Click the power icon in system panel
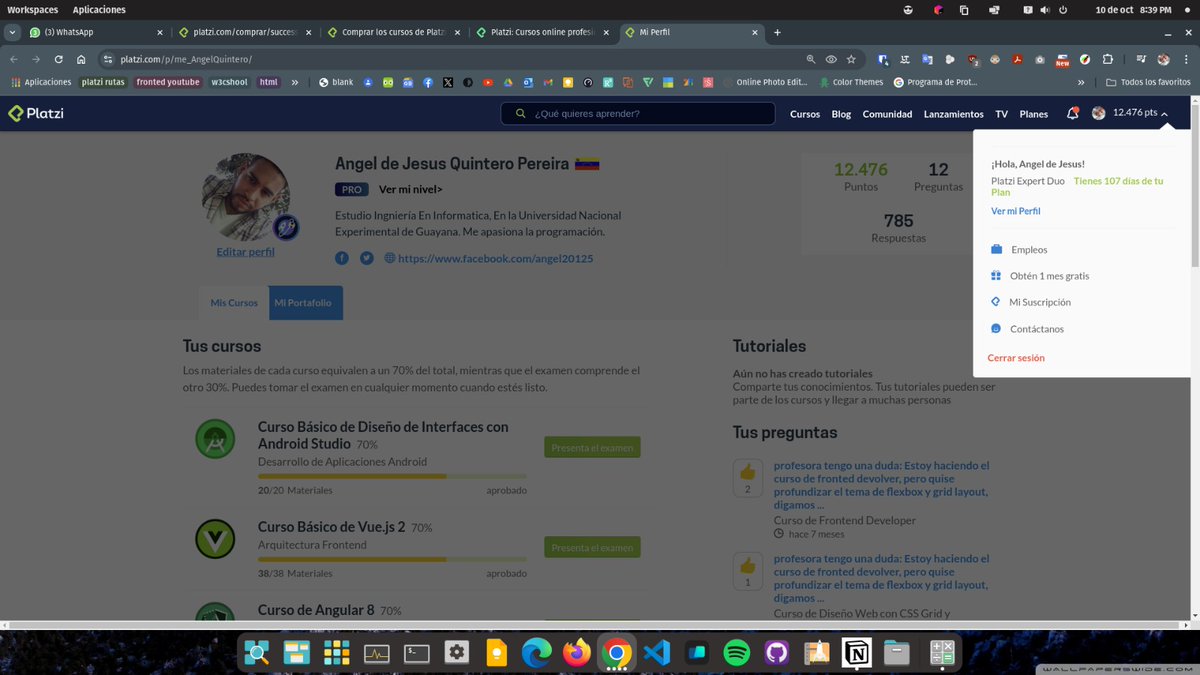Image resolution: width=1200 pixels, height=675 pixels. (1062, 9)
